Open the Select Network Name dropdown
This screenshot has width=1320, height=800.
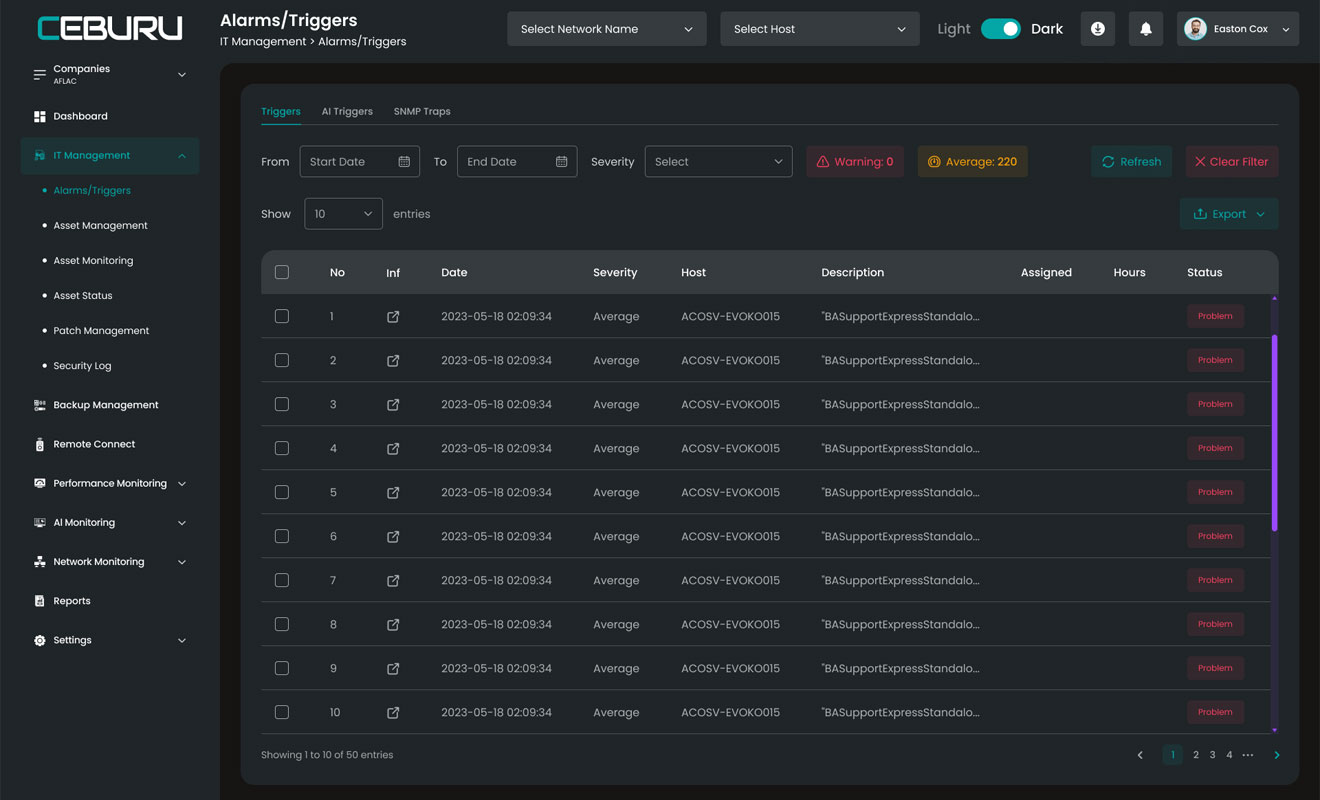click(x=607, y=29)
